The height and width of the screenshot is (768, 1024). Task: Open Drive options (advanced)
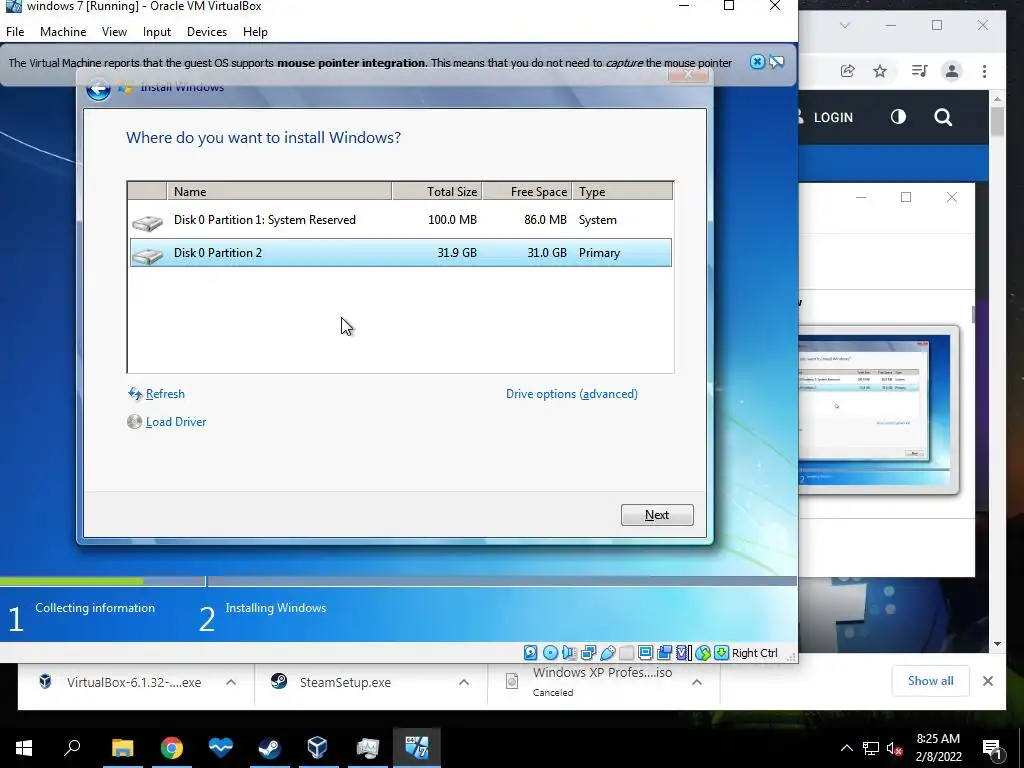click(571, 394)
